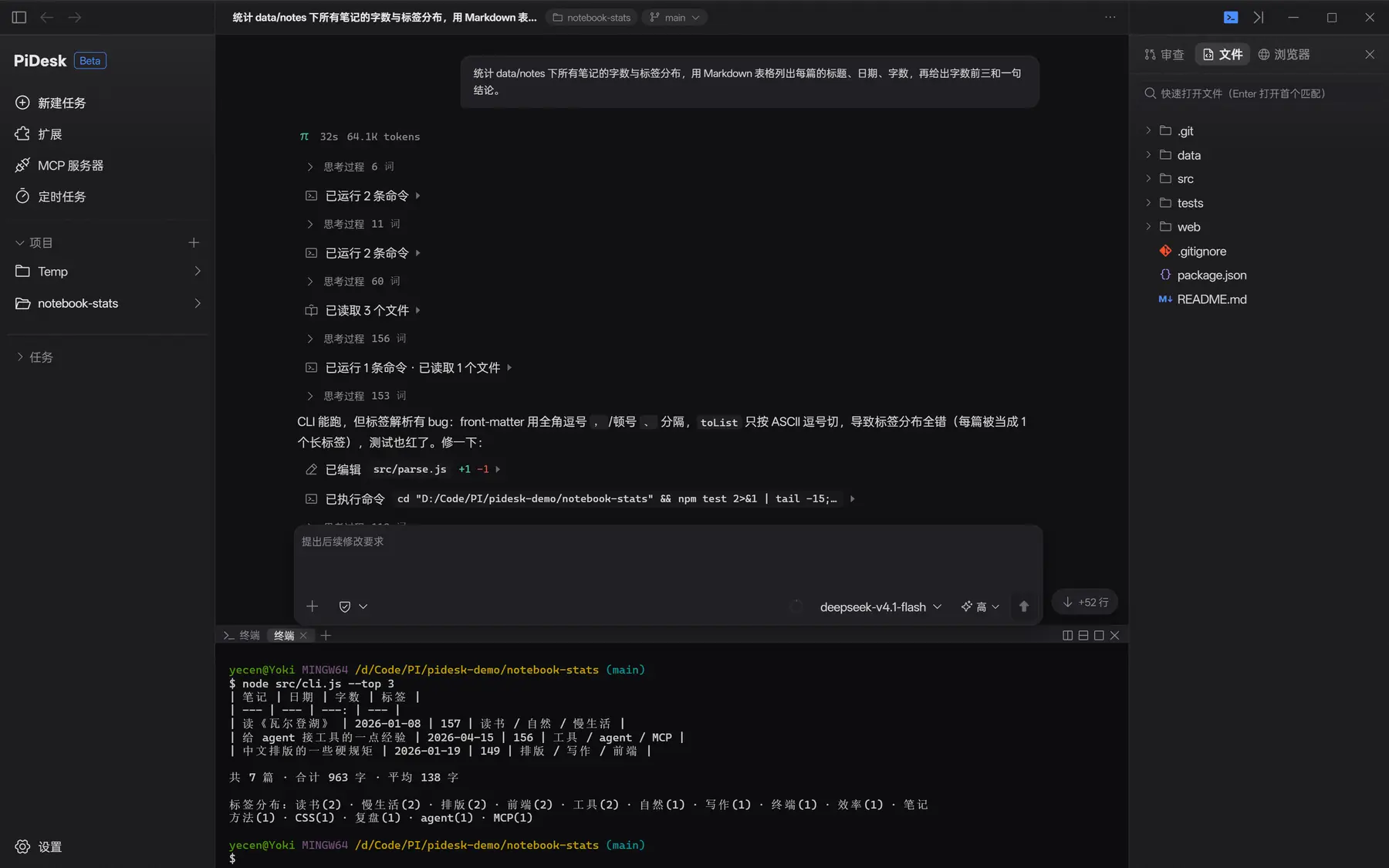This screenshot has height=868, width=1389.
Task: Open the main branch dropdown
Action: [674, 17]
